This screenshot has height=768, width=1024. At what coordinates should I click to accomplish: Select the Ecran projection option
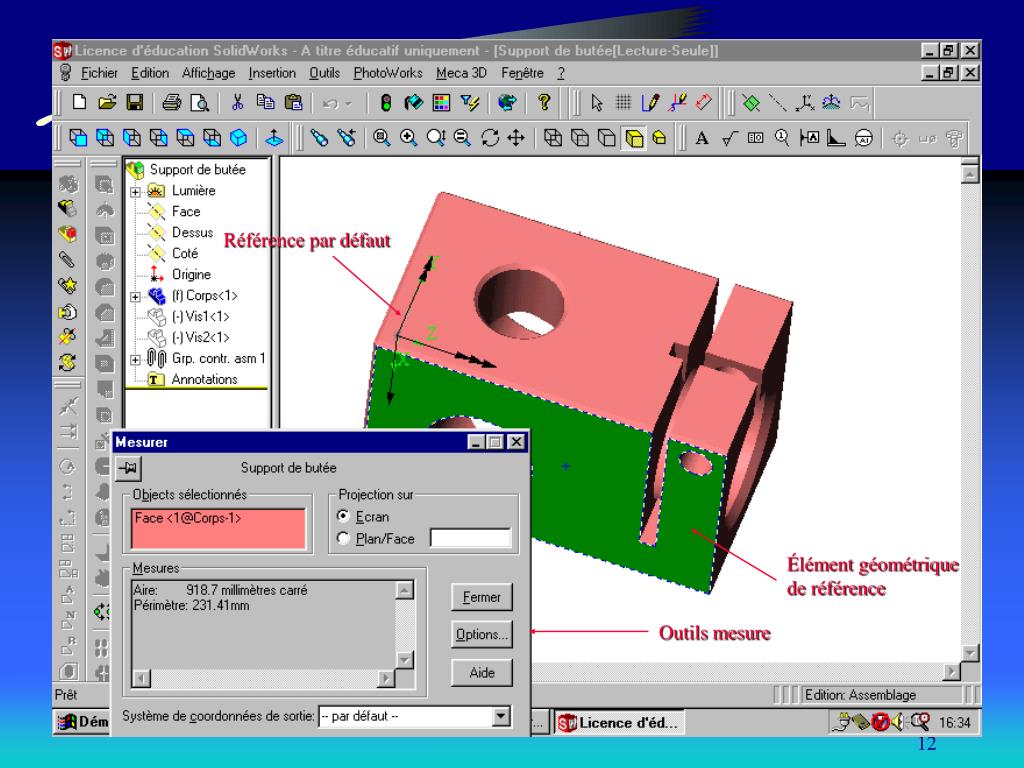(x=343, y=516)
